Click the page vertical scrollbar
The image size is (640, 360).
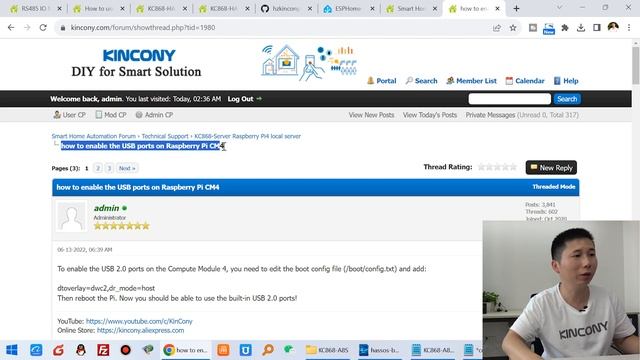tap(636, 65)
